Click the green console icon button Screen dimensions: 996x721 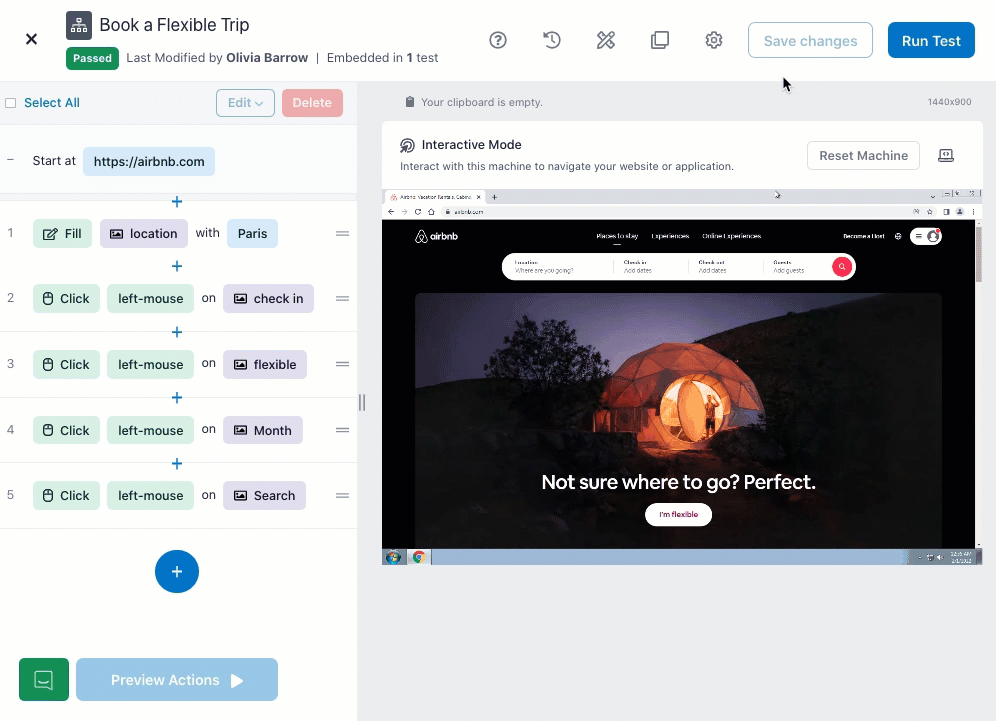click(x=44, y=680)
